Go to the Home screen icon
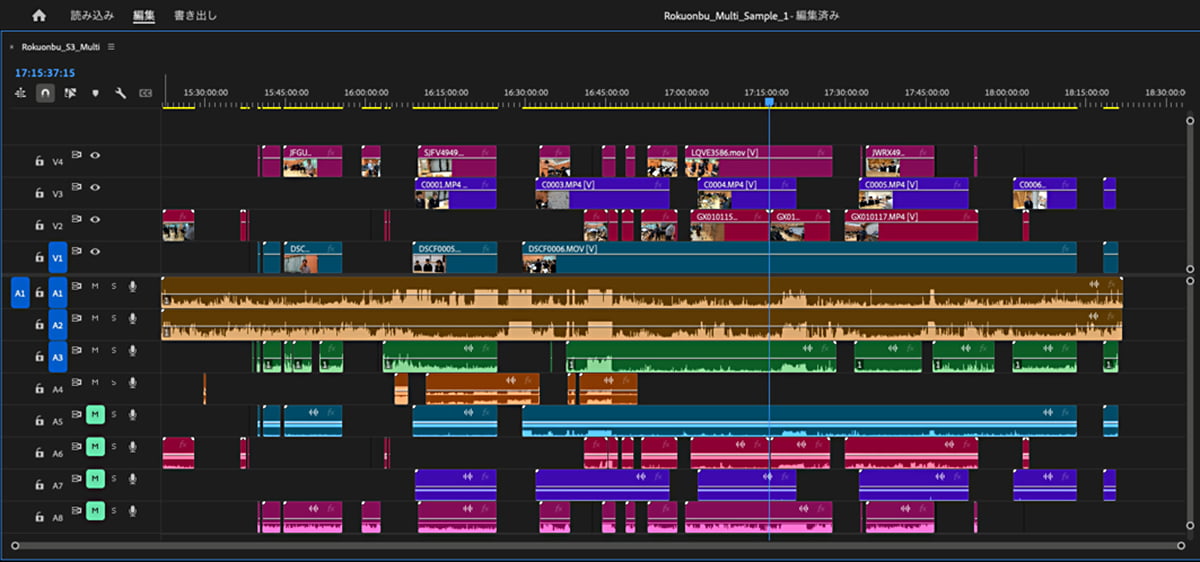The image size is (1200, 562). 39,16
